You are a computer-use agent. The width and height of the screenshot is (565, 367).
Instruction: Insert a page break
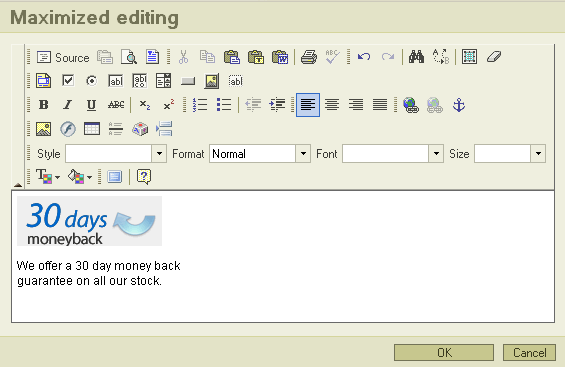point(164,129)
